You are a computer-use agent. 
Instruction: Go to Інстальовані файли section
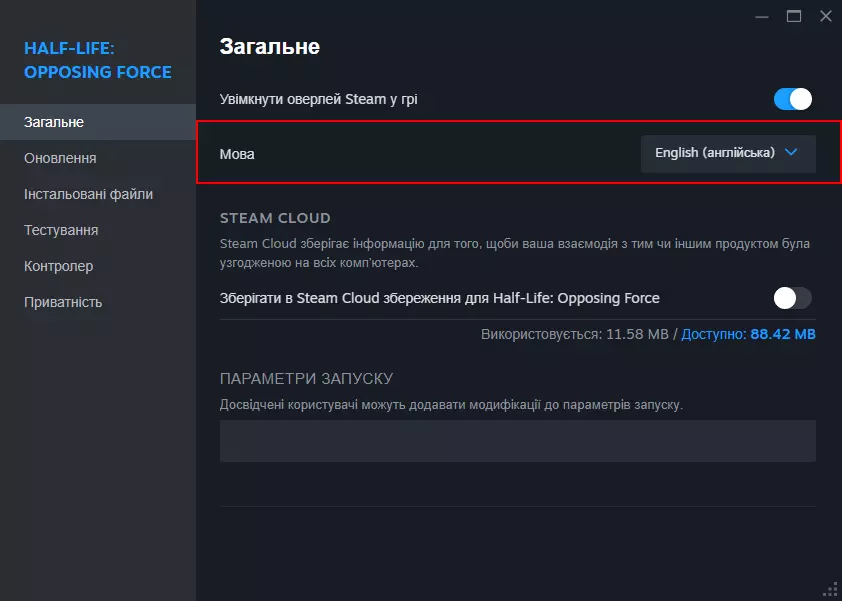(88, 194)
